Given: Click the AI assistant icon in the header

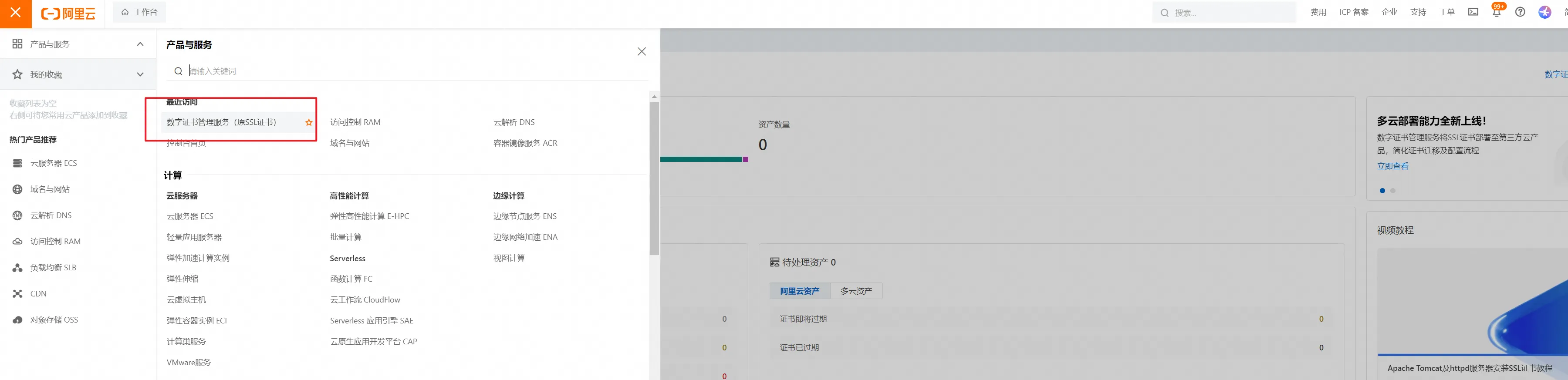Looking at the screenshot, I should (x=1545, y=12).
